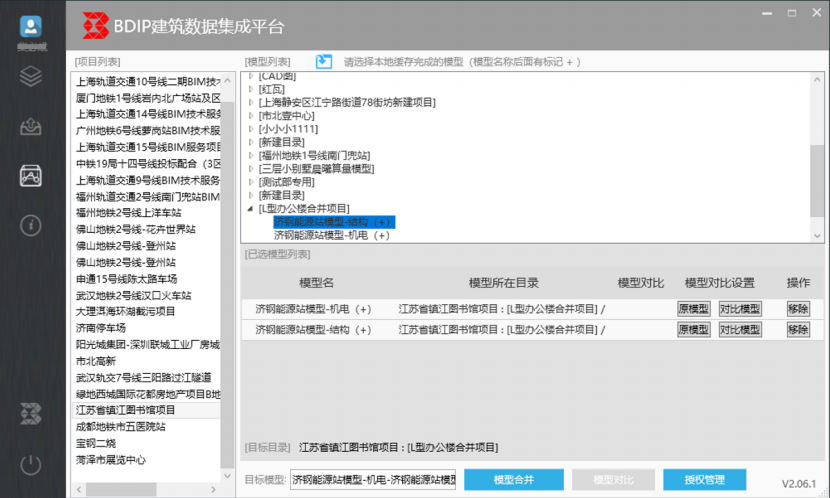This screenshot has height=498, width=830.
Task: Click 原模型 for 济钢能源站模型-结构 row
Action: click(693, 330)
